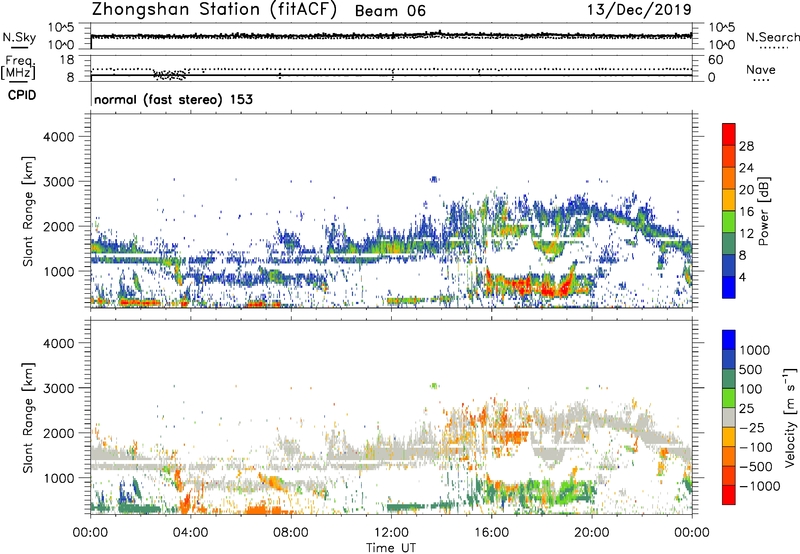Viewport: 800px width, 554px height.
Task: Click the "18" tick on the frequency axis
Action: (x=66, y=60)
